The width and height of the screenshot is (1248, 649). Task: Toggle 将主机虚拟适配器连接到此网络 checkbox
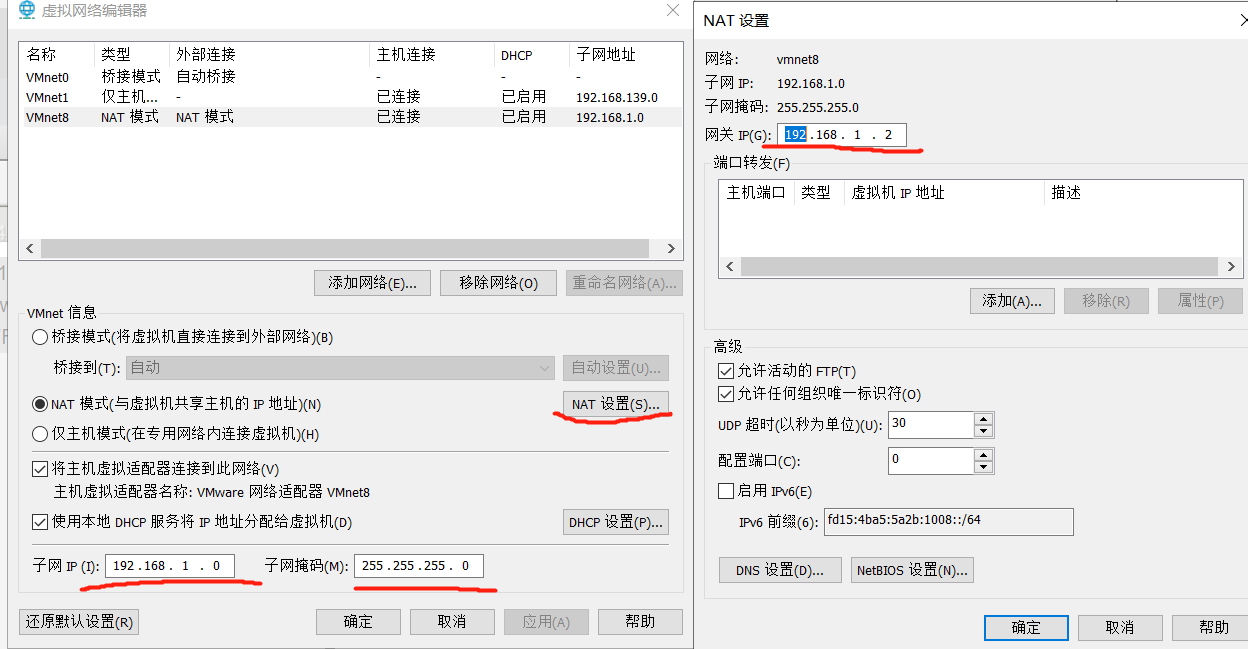point(40,468)
